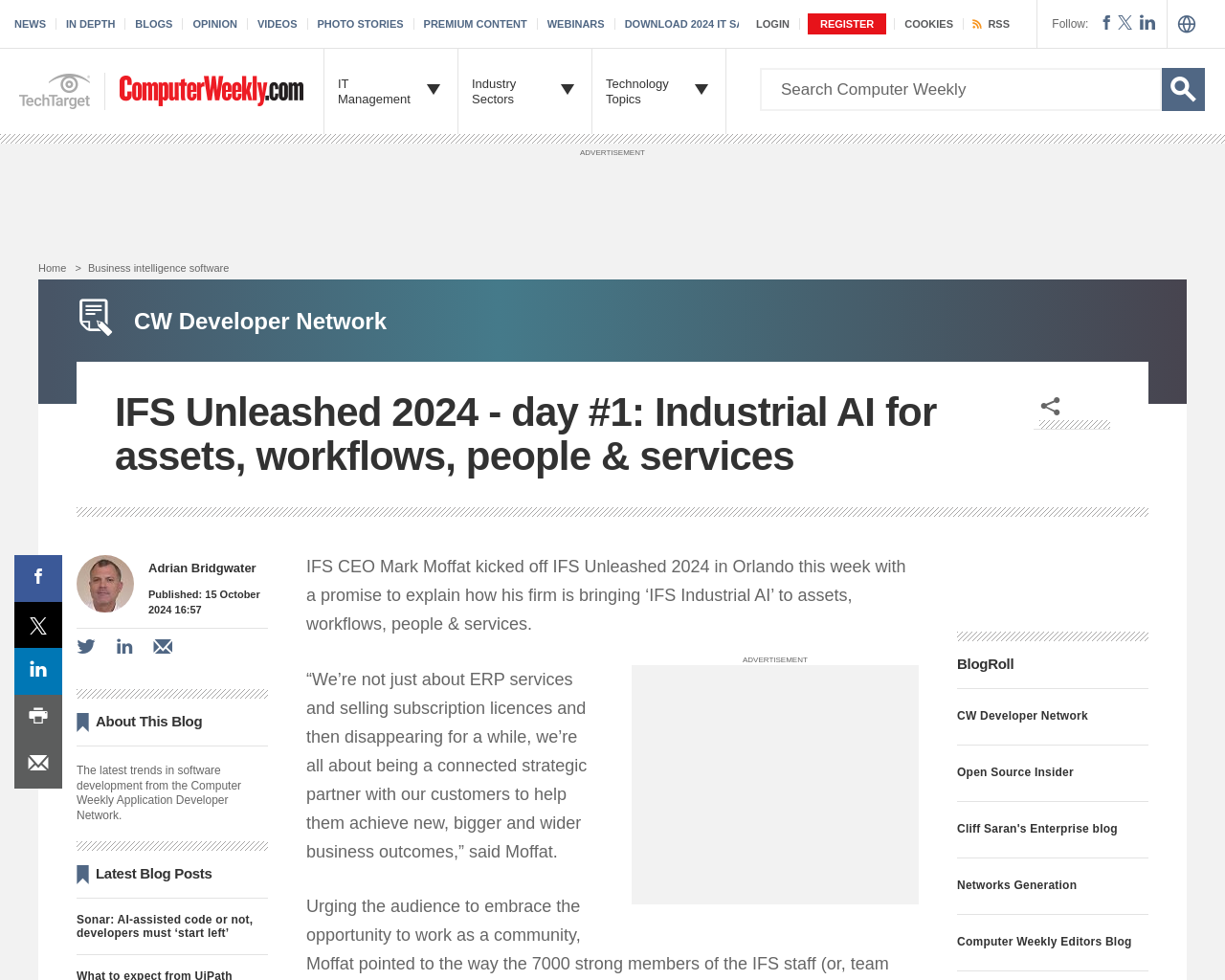Open the In Depth menu item
1225x980 pixels.
point(90,24)
